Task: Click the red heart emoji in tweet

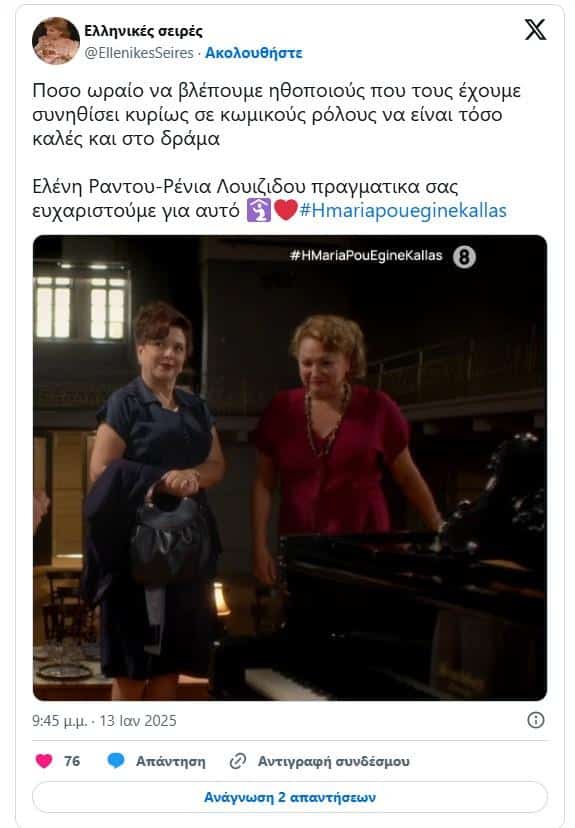Action: [286, 210]
